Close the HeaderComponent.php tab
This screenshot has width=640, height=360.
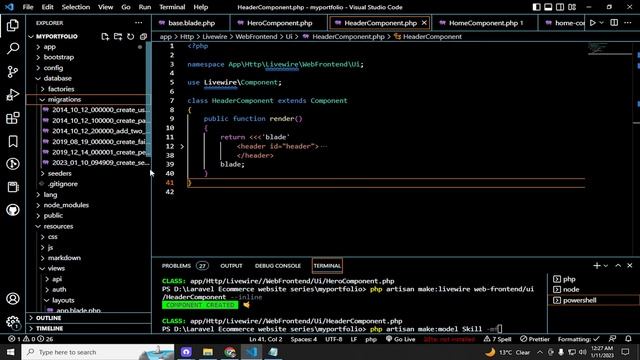(x=424, y=23)
